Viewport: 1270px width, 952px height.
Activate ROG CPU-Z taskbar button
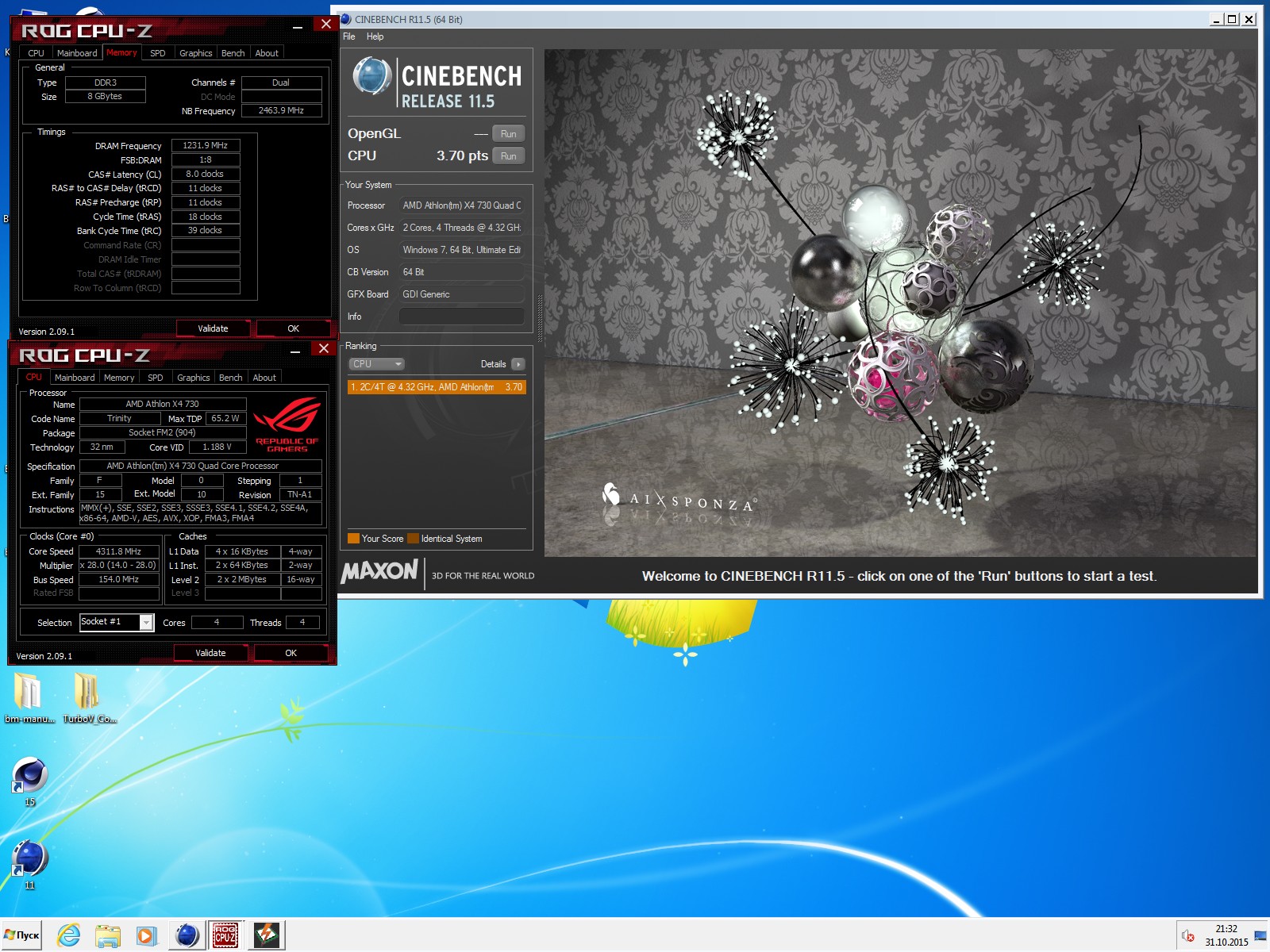pyautogui.click(x=226, y=935)
